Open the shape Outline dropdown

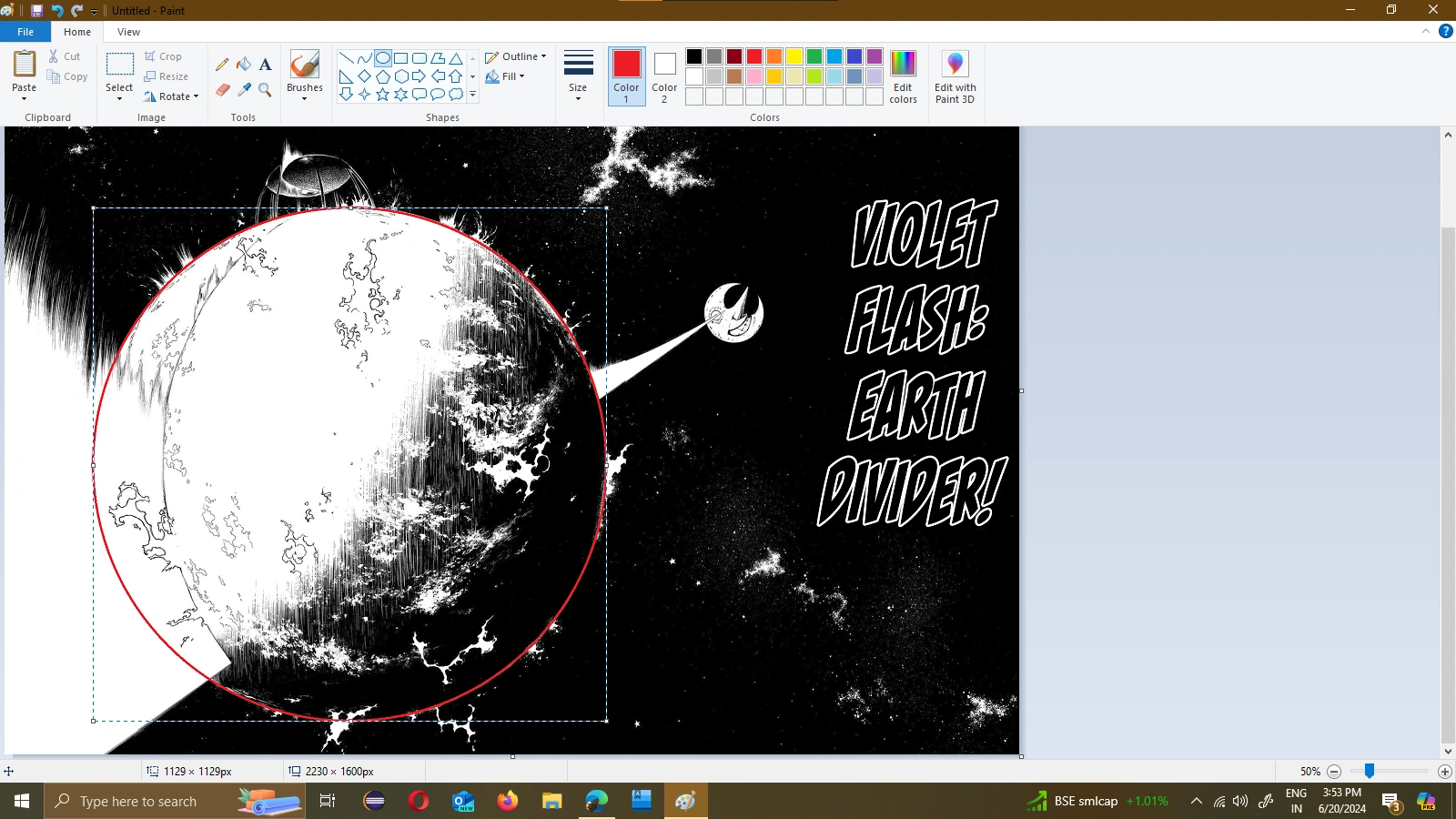coord(516,56)
